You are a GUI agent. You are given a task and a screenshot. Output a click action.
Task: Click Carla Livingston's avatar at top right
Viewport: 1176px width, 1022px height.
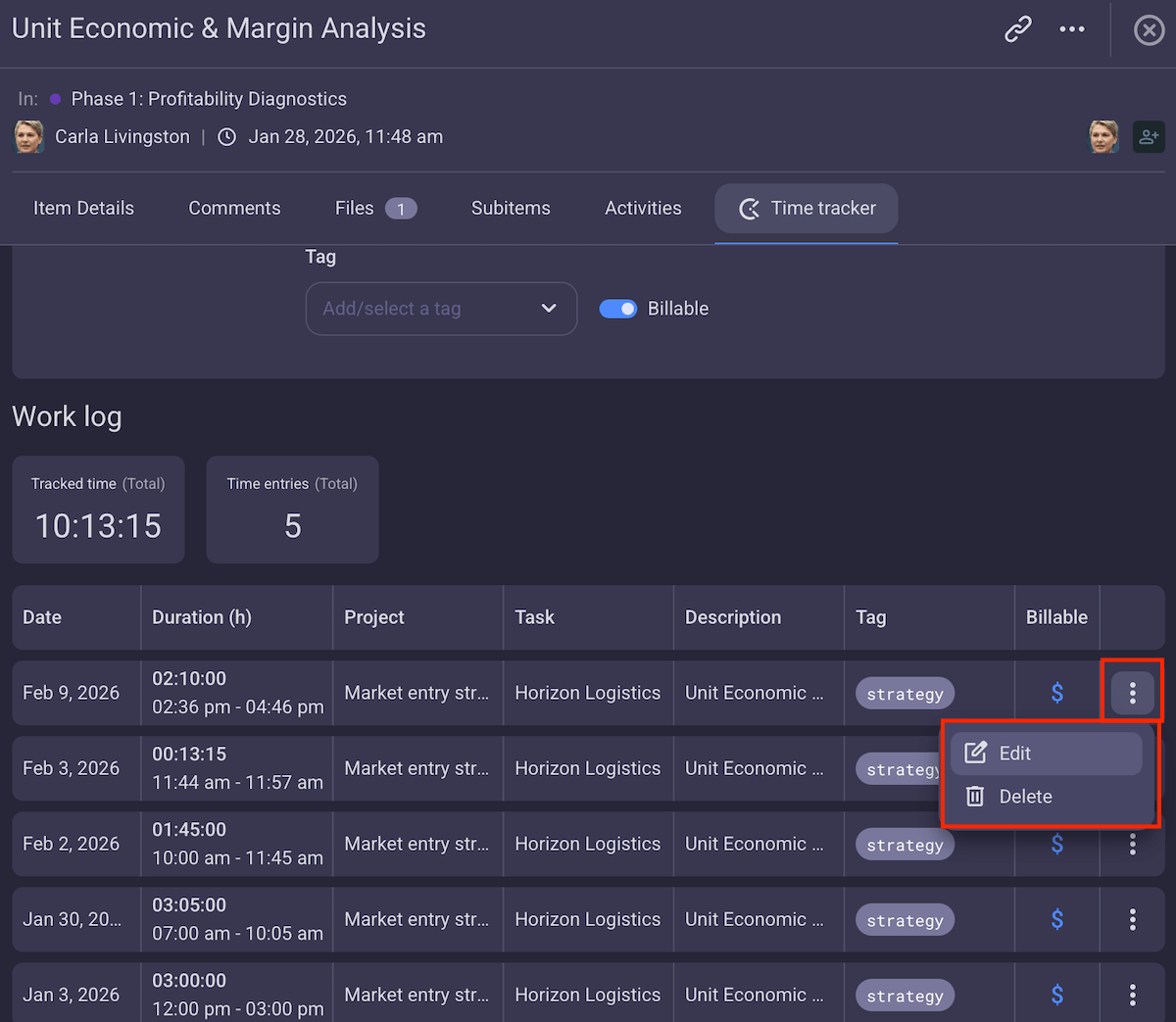[x=1104, y=137]
